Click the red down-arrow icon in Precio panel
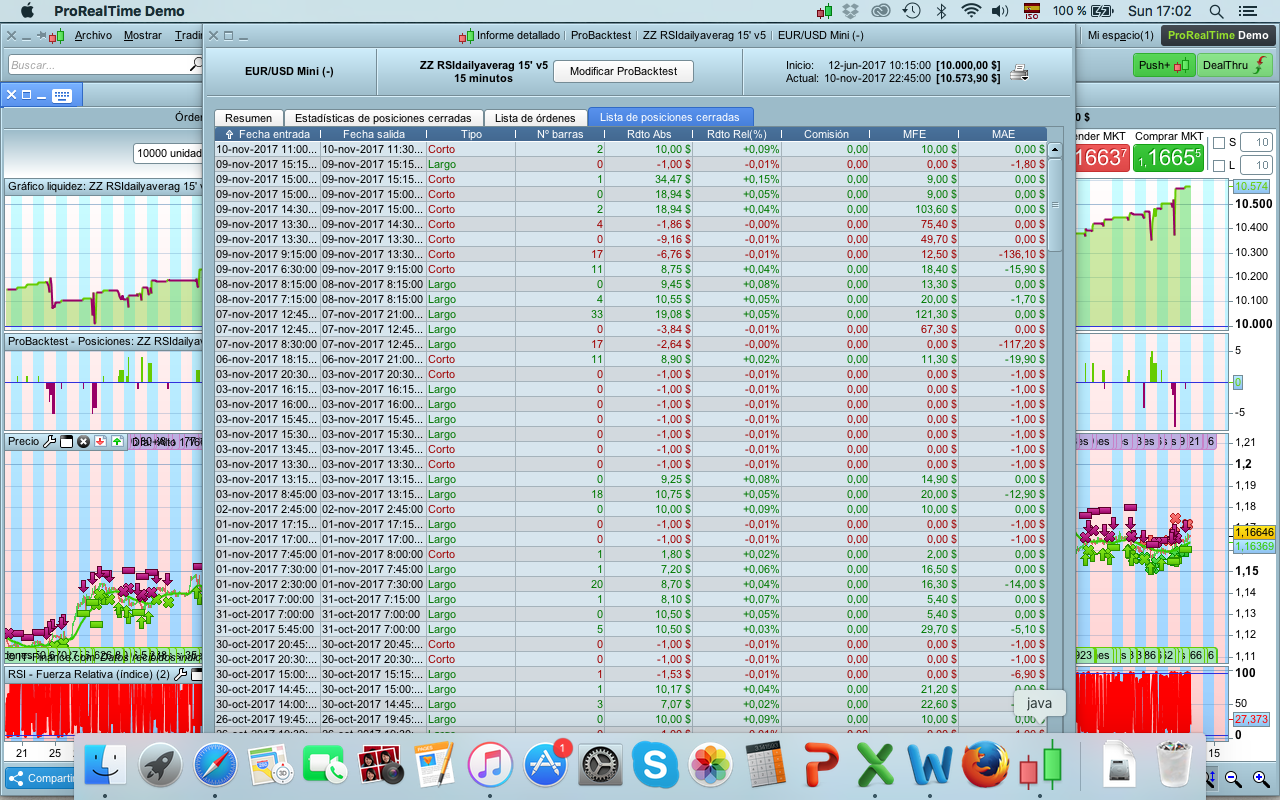This screenshot has height=800, width=1280. (100, 441)
